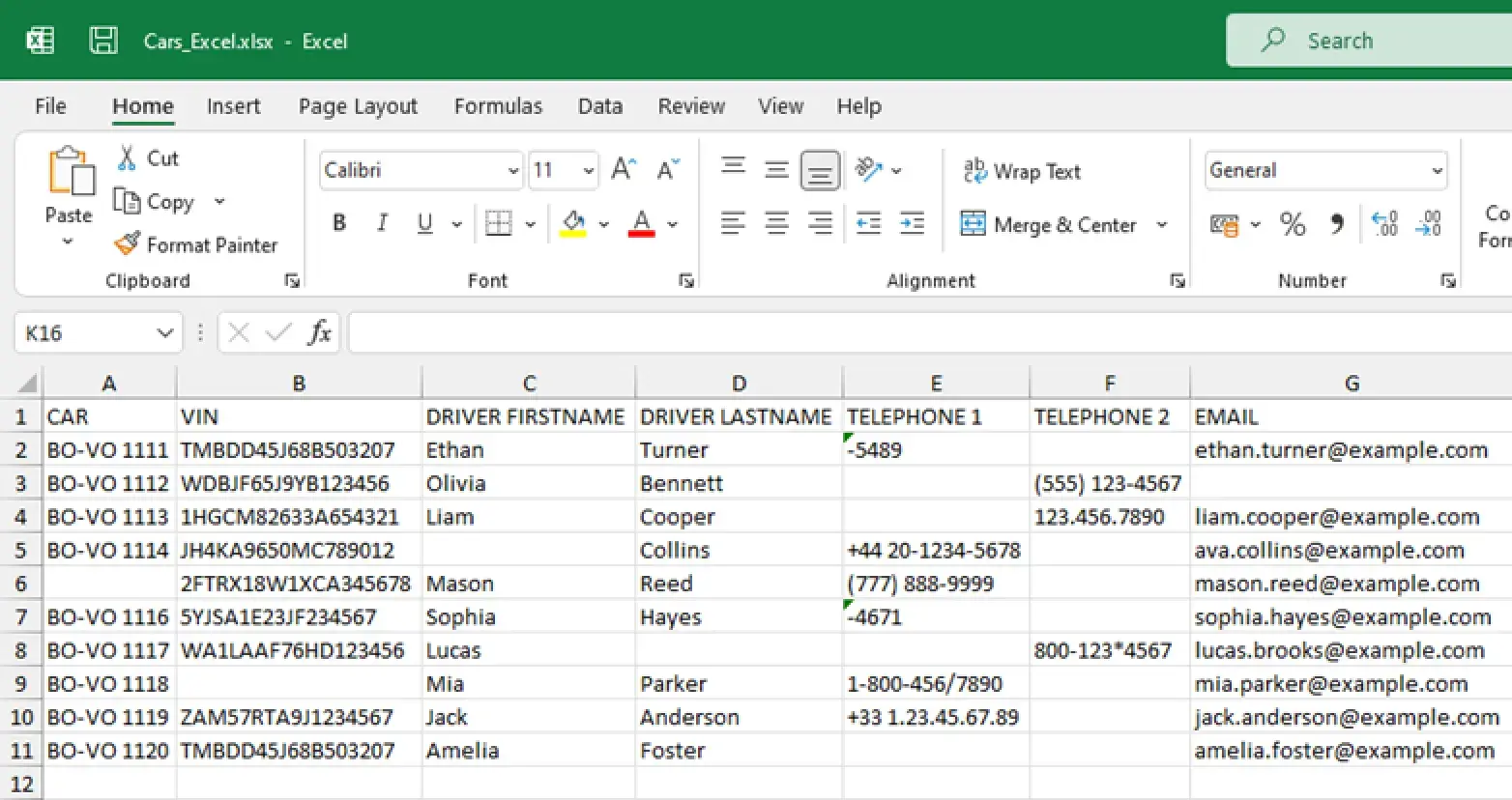The width and height of the screenshot is (1512, 800).
Task: Select cell with ethan.turner@example.com
Action: (x=1352, y=450)
